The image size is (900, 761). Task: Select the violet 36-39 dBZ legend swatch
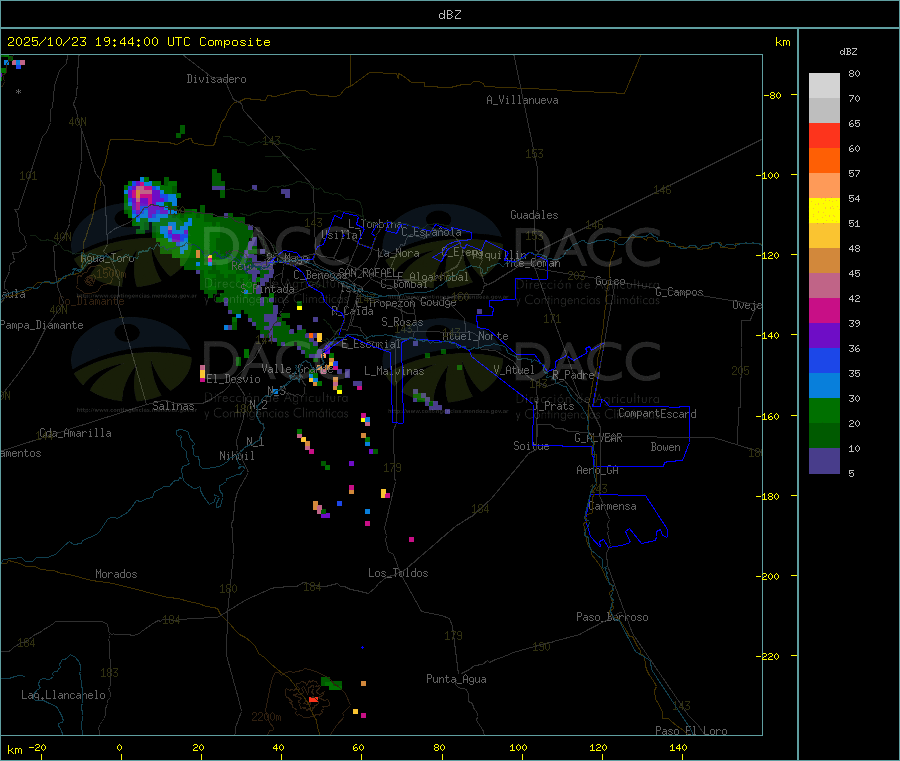(x=824, y=336)
